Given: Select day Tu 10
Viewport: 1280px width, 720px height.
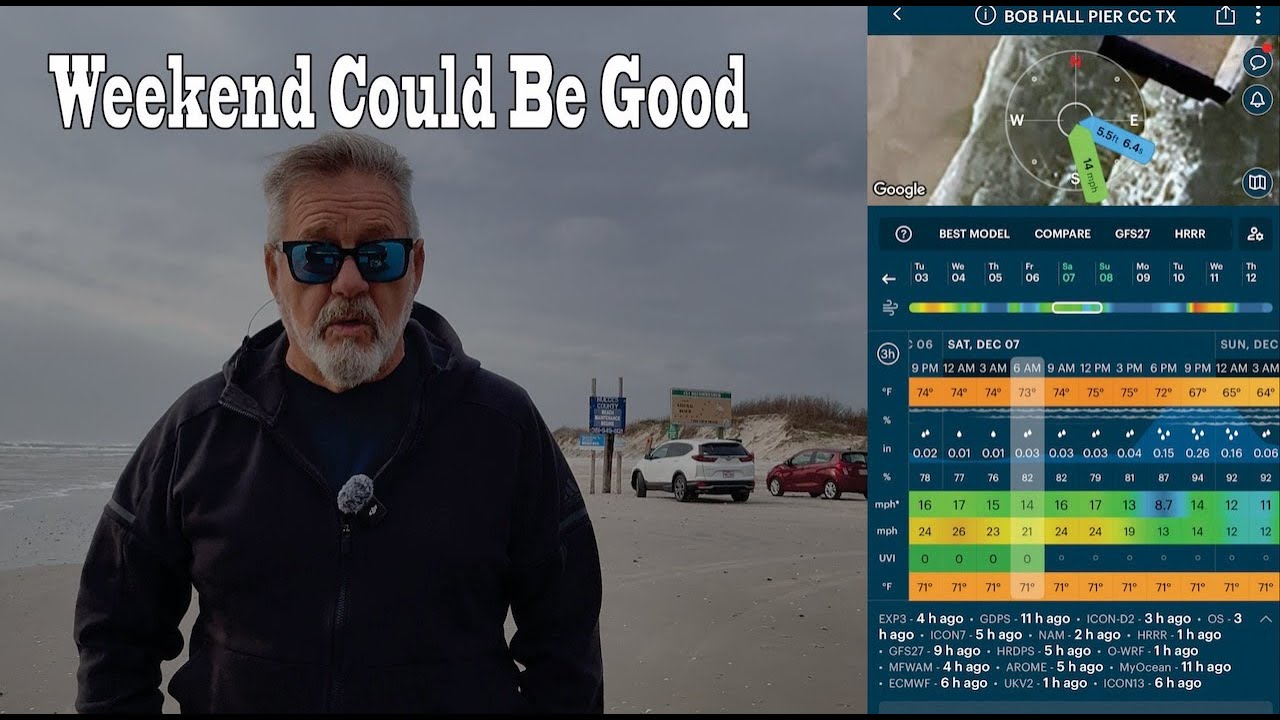Looking at the screenshot, I should pos(1178,273).
